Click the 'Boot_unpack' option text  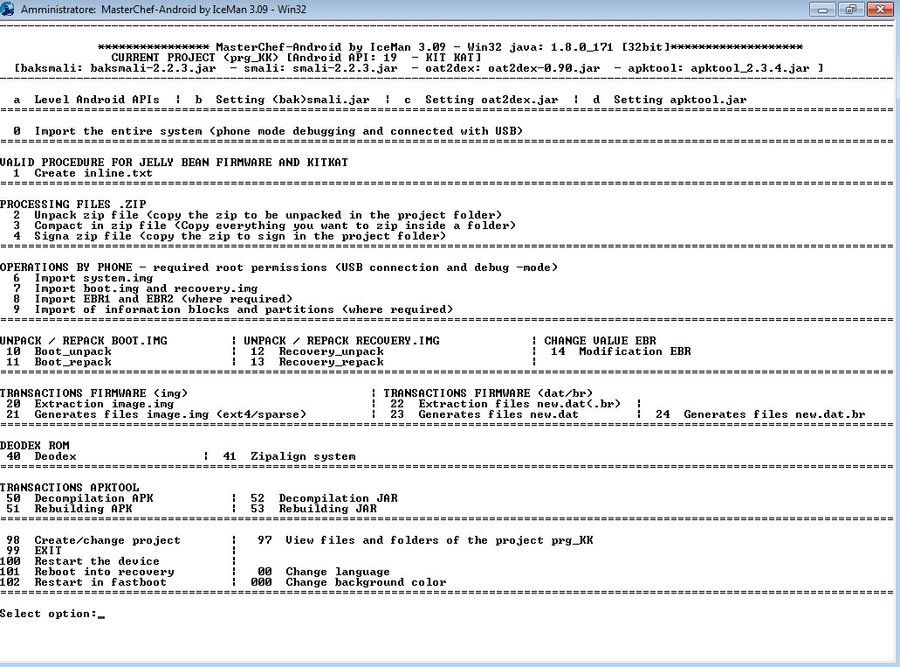click(73, 351)
